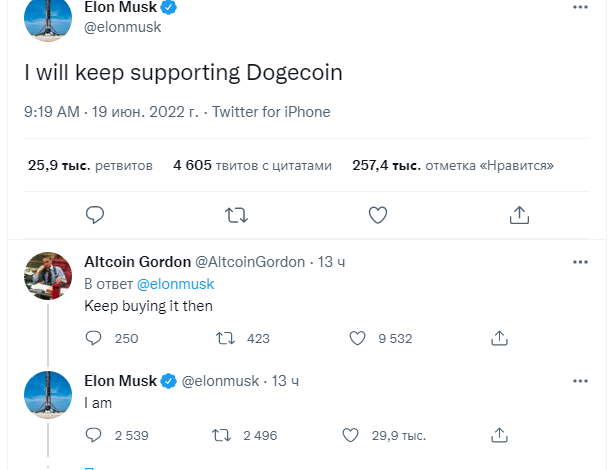Retweet Altcoin Gordon's reply
Viewport: 615px width, 470px height.
click(226, 339)
